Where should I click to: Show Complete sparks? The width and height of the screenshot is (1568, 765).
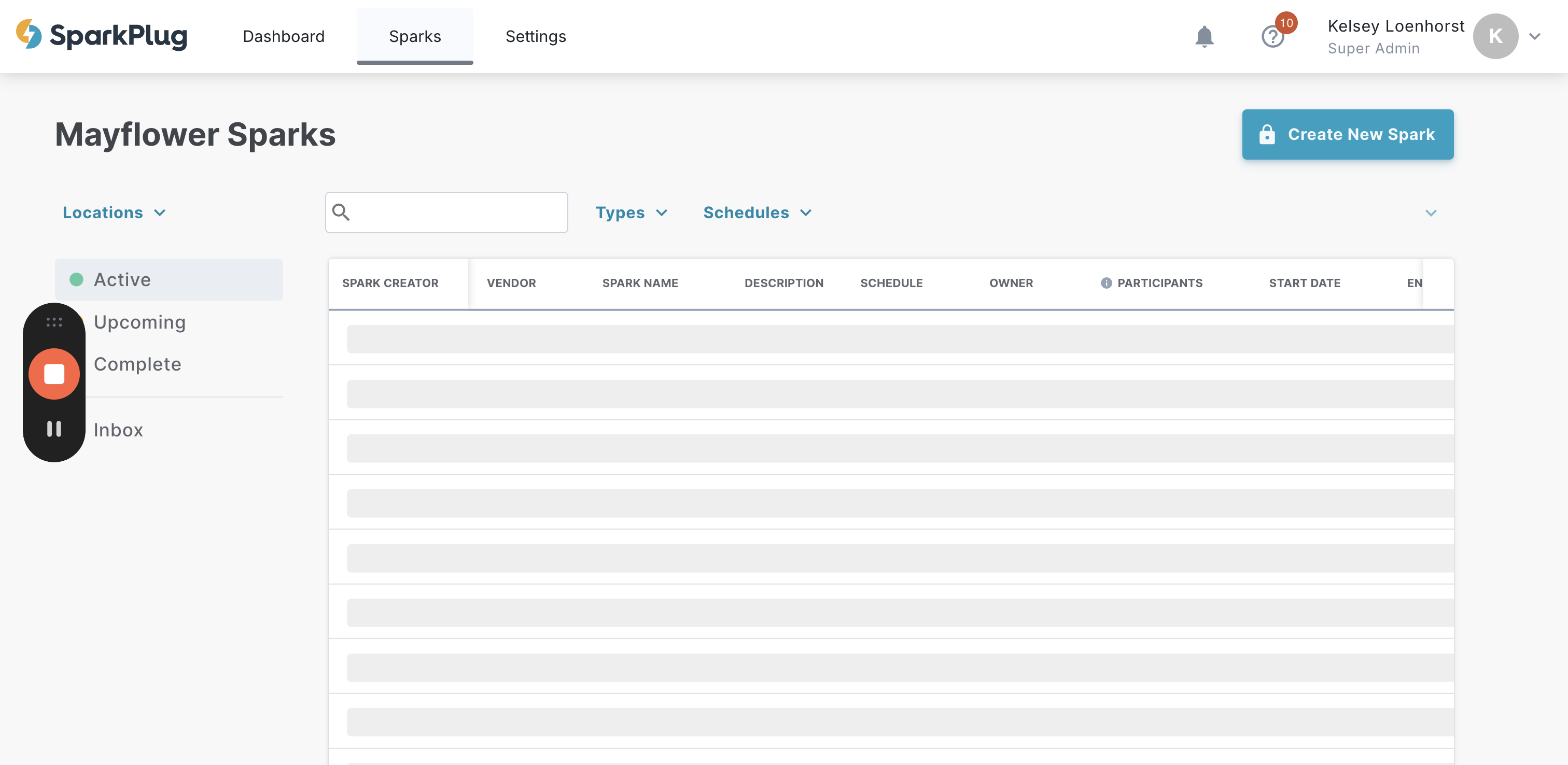pos(137,364)
